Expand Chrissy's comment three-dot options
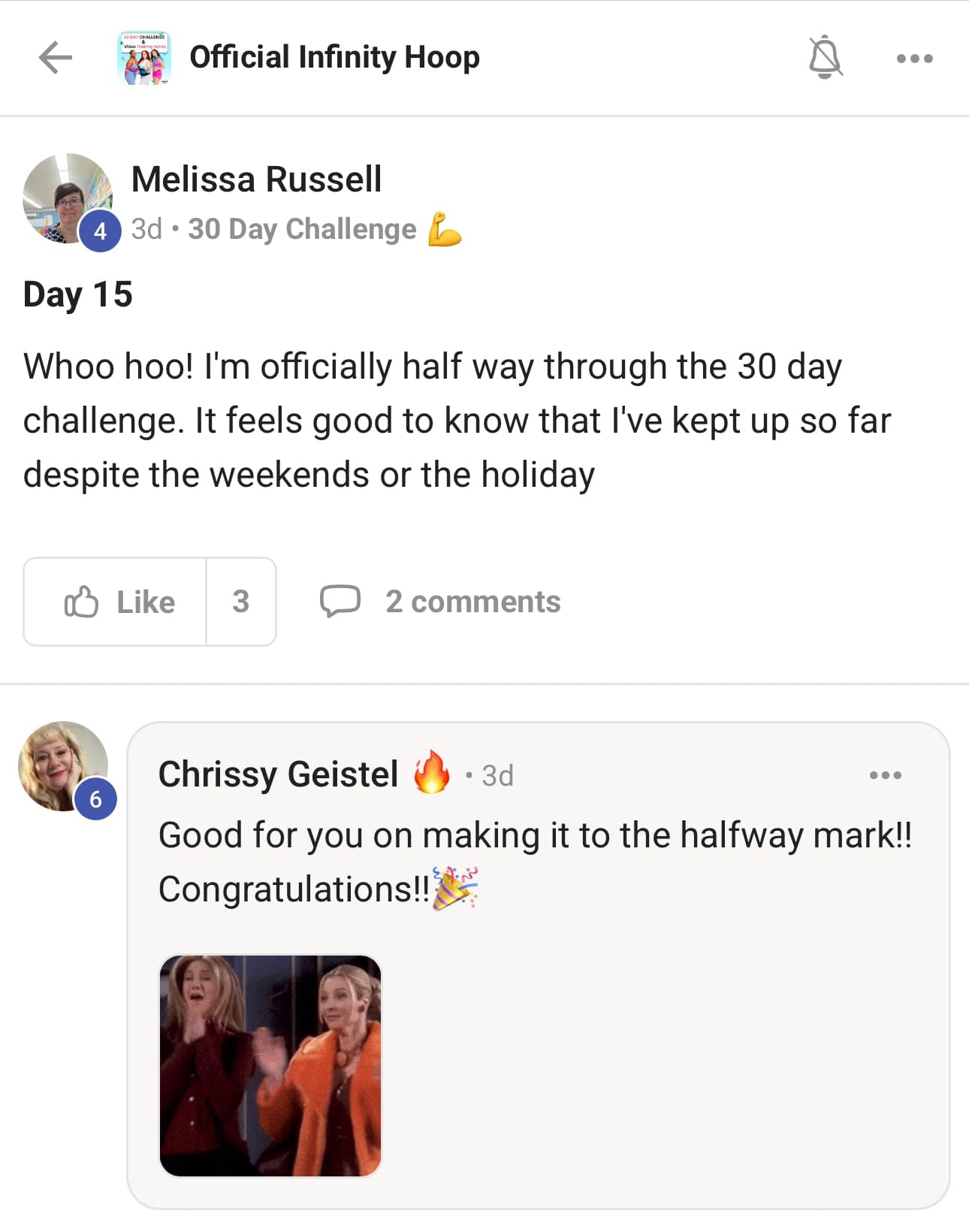The image size is (969, 1232). (885, 775)
